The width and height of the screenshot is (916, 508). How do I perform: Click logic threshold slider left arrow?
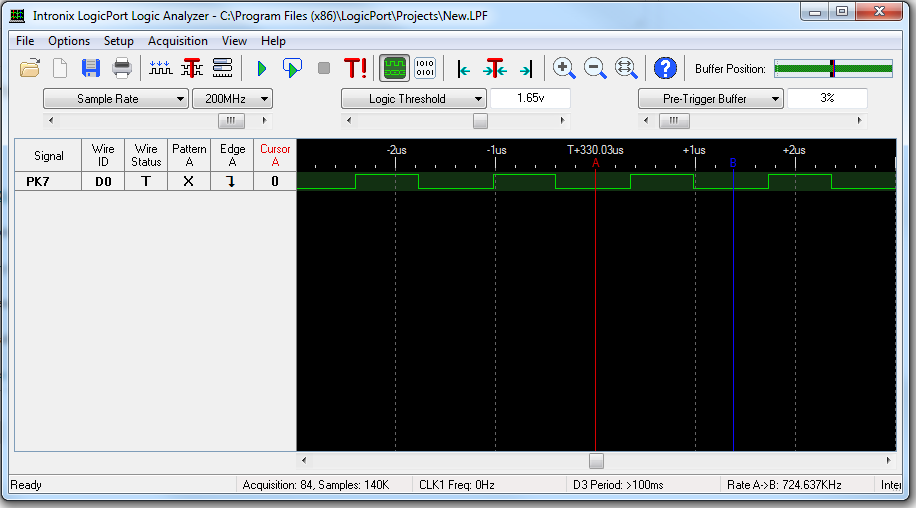point(349,120)
